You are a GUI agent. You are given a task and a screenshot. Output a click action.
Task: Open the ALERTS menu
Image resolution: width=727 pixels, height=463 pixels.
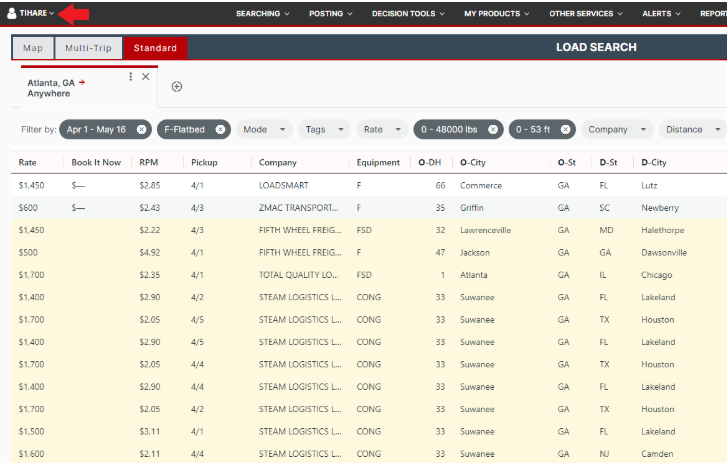[661, 14]
